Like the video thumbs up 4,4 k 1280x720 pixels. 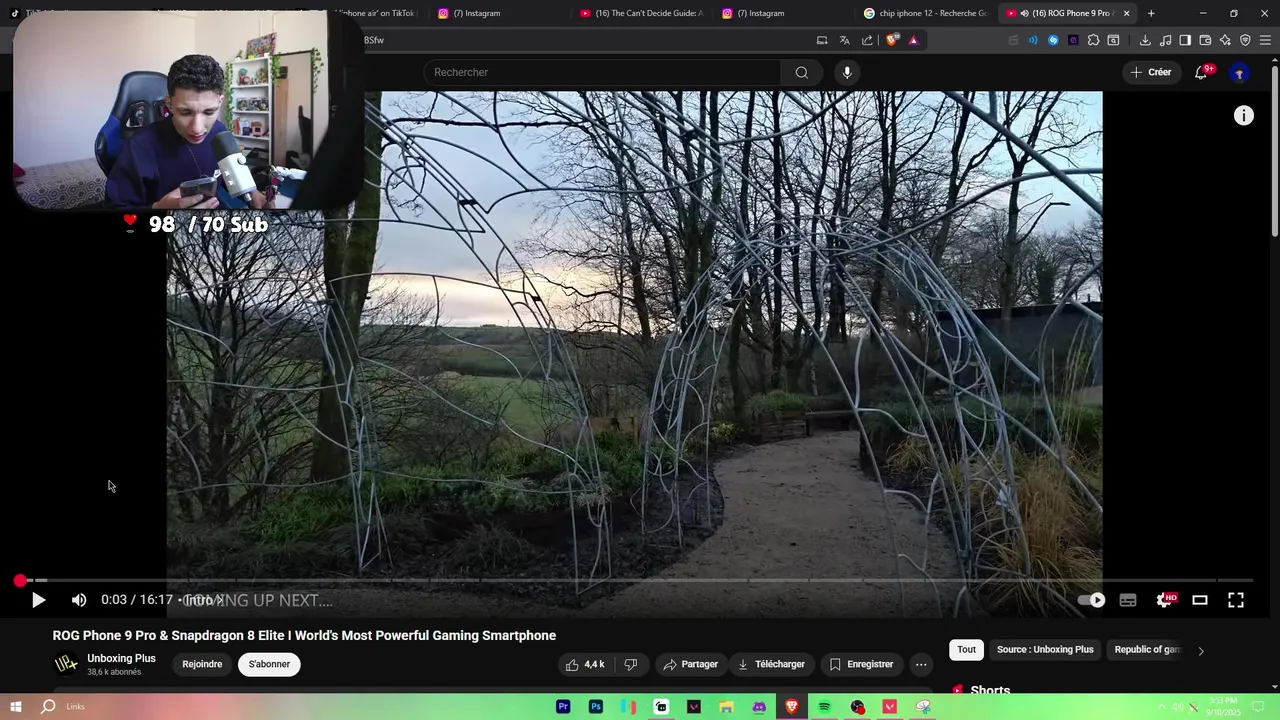586,664
